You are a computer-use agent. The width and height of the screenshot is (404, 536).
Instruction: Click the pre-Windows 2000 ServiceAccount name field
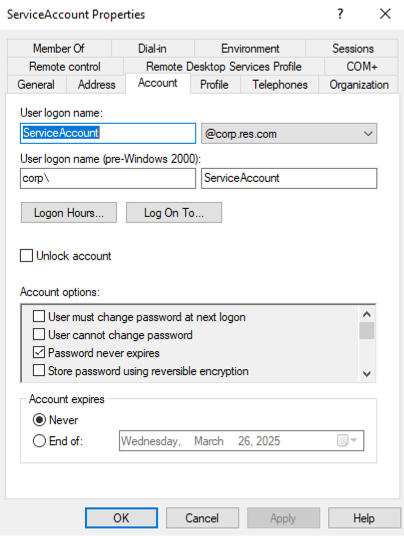tap(289, 178)
